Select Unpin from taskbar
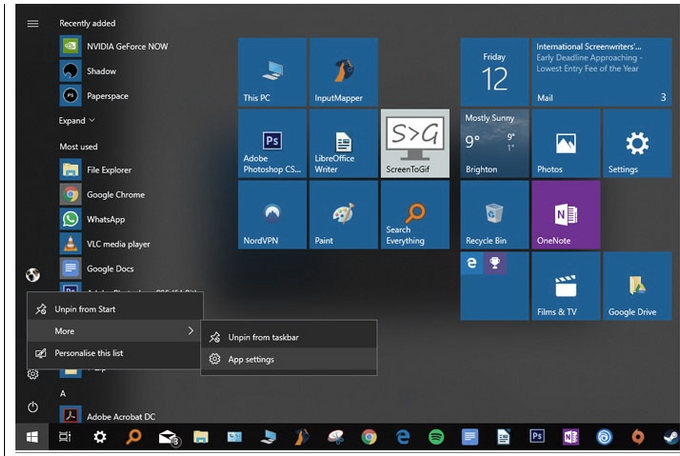 coord(289,337)
